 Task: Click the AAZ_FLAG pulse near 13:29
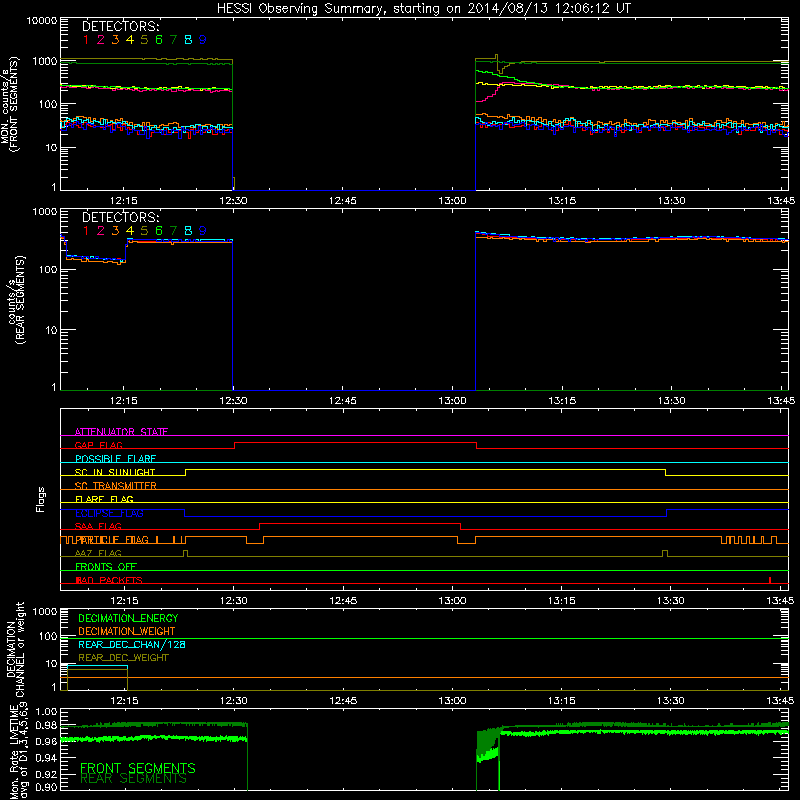(x=665, y=553)
